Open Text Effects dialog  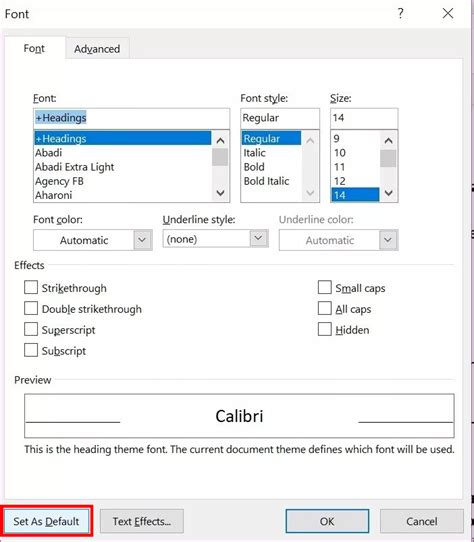coord(142,521)
